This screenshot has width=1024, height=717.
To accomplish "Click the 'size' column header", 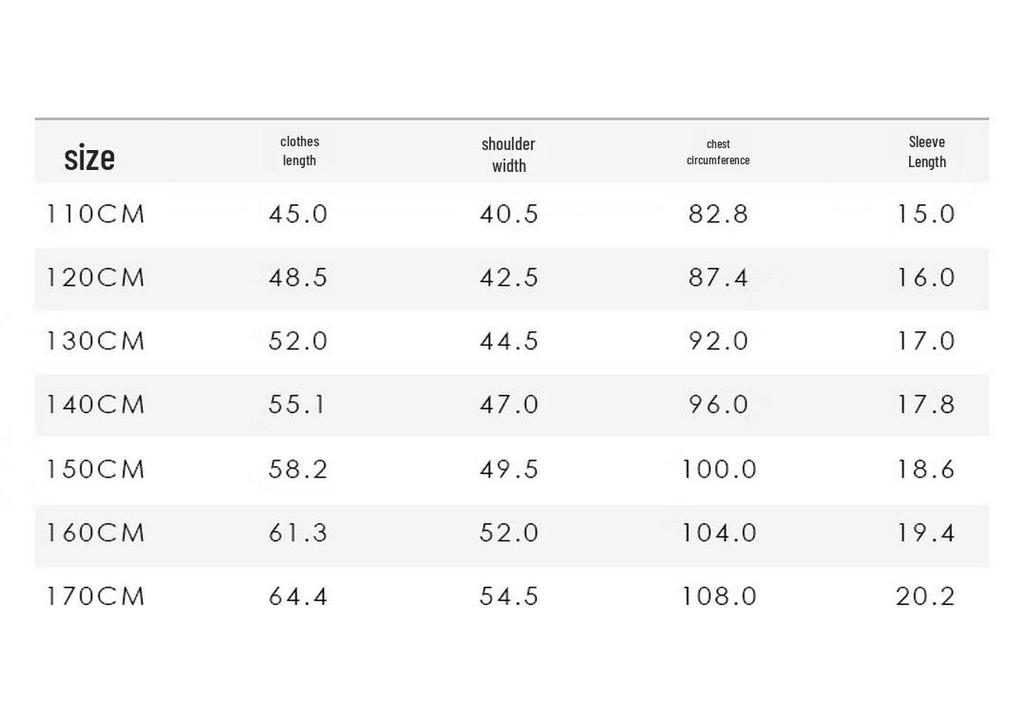I will point(89,158).
